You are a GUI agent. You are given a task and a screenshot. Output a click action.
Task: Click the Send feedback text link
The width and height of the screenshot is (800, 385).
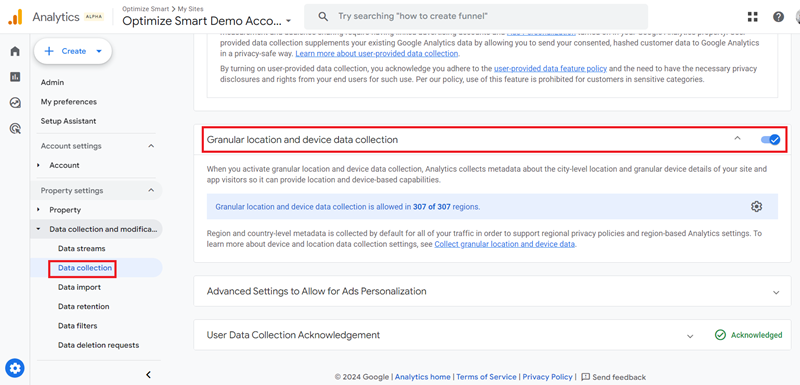coord(619,377)
